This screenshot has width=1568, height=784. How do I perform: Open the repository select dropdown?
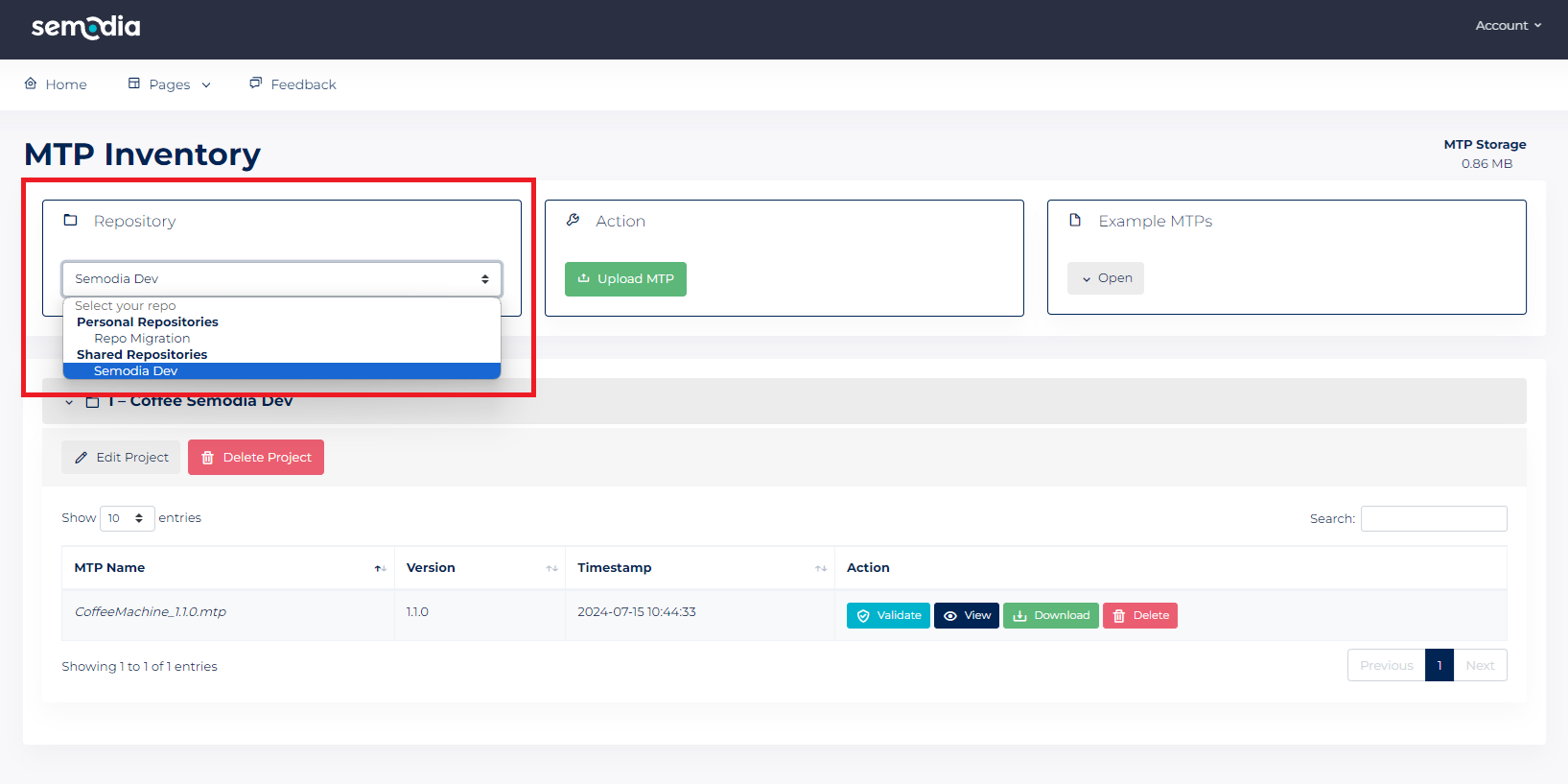(282, 279)
